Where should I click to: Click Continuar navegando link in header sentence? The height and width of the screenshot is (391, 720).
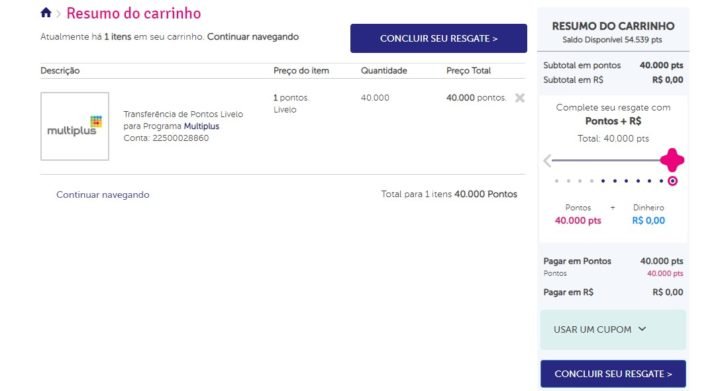tap(253, 37)
